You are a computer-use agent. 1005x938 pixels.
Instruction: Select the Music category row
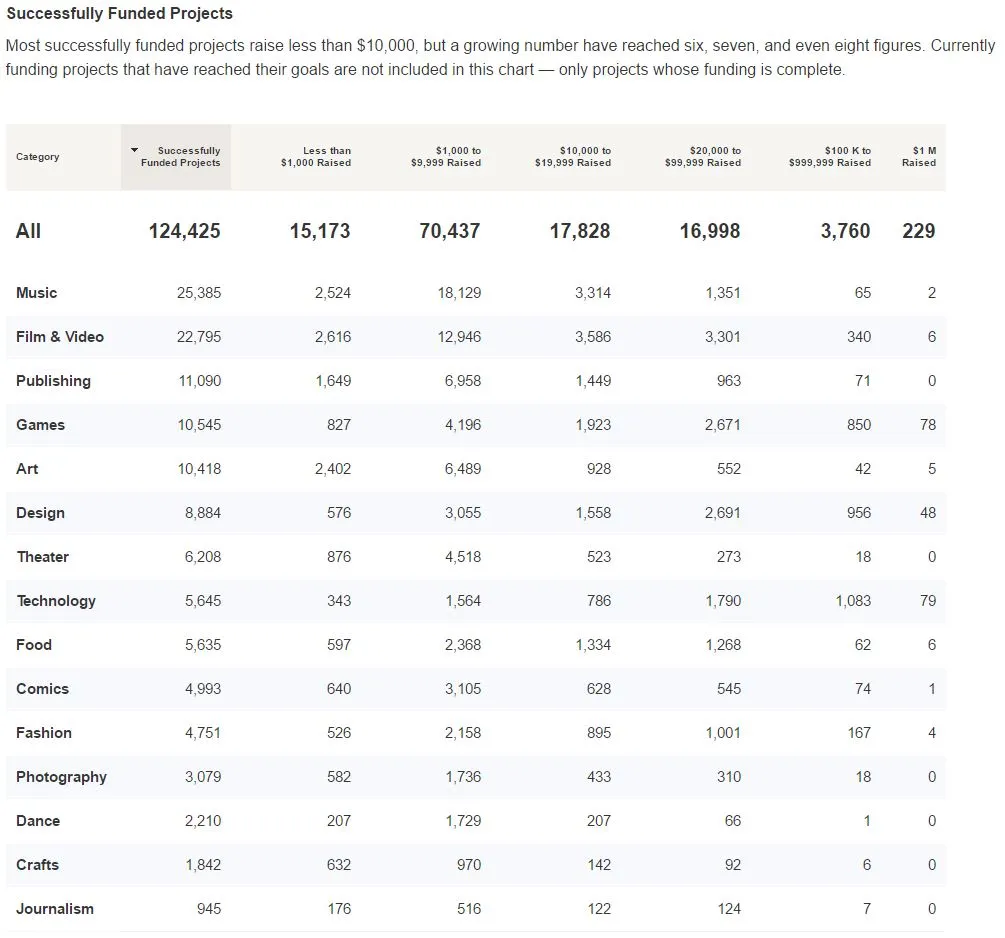[37, 293]
